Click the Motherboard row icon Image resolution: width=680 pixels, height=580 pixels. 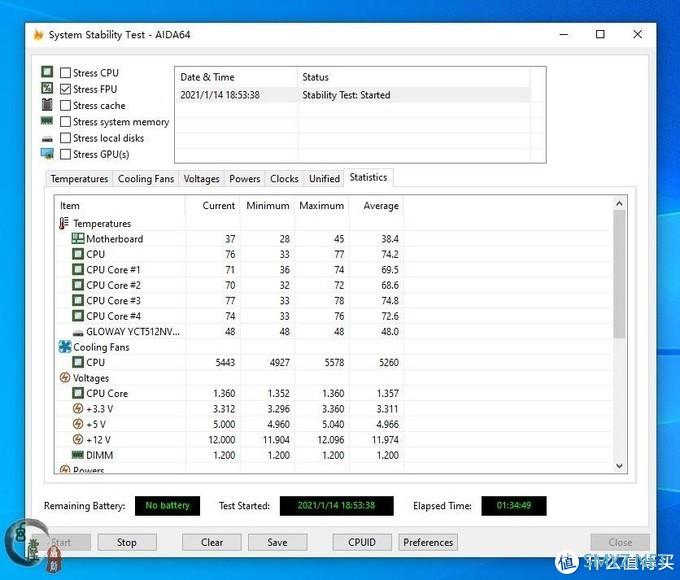point(78,239)
